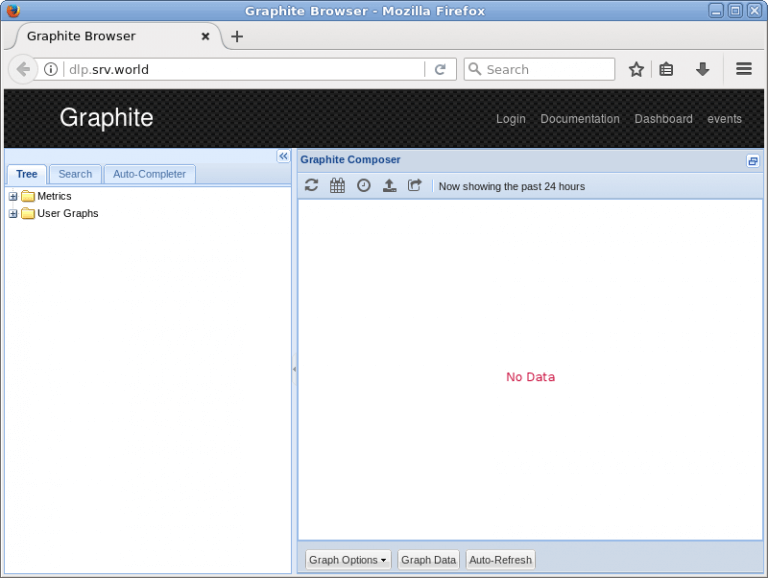Open the Firefox hamburger menu

[x=744, y=69]
